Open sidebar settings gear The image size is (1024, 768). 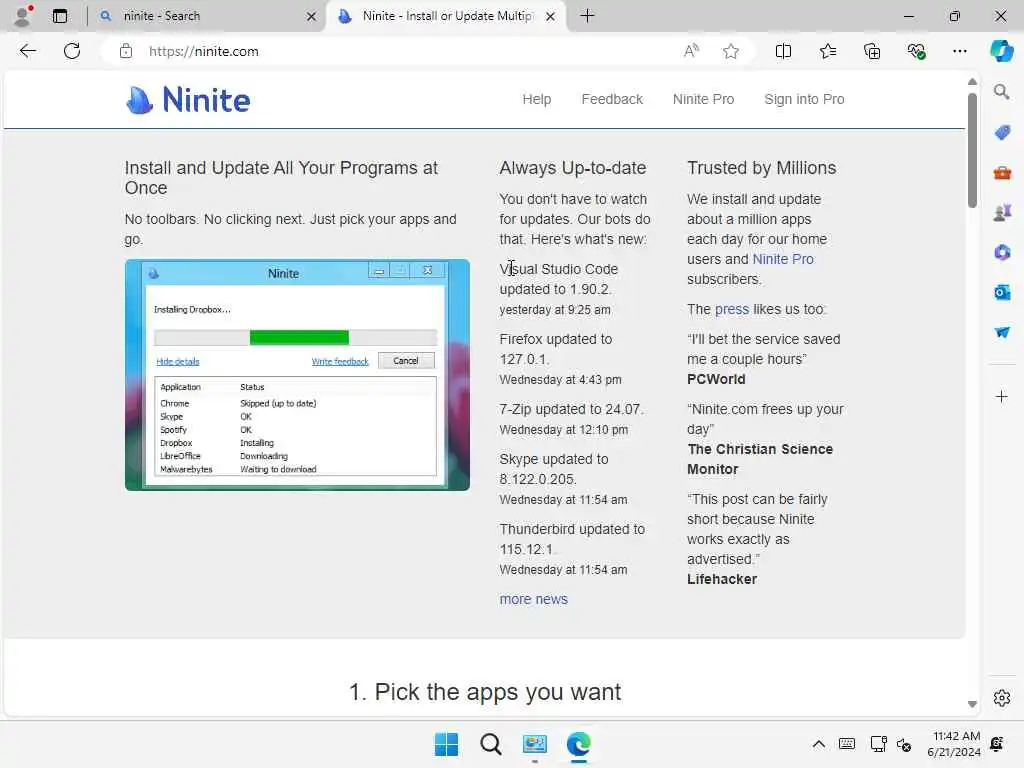1002,698
